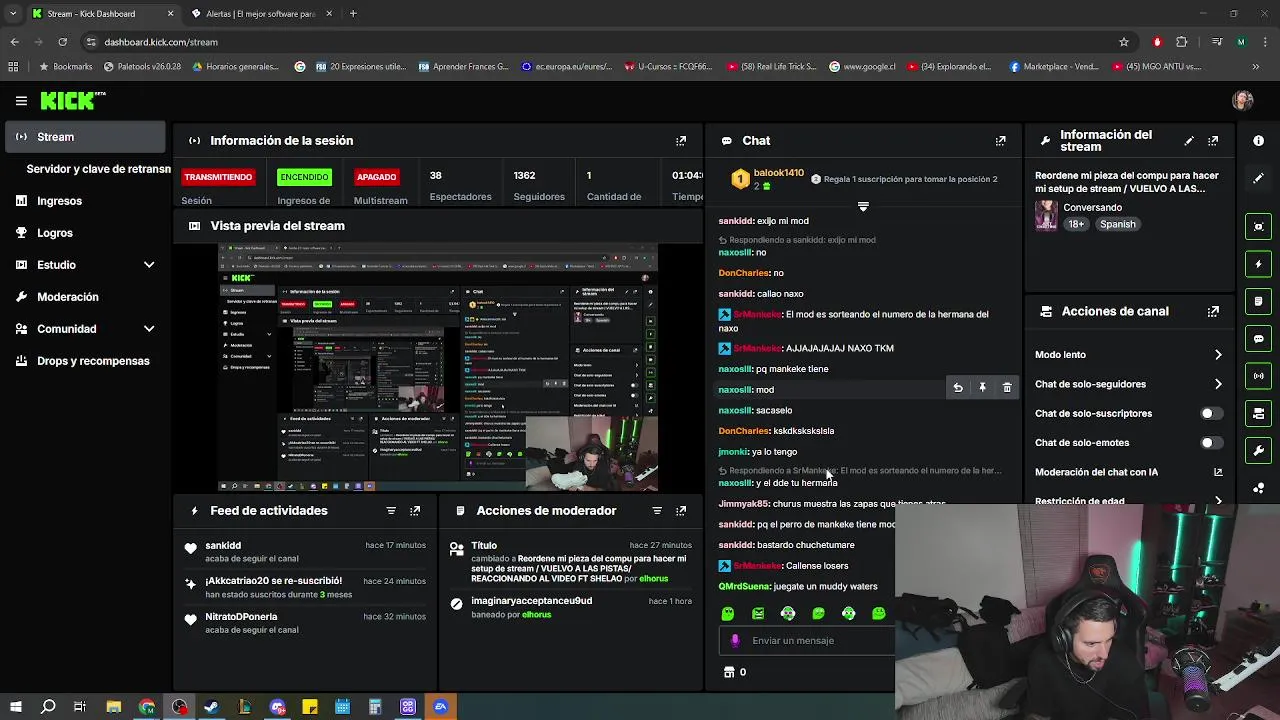Image resolution: width=1280 pixels, height=720 pixels.
Task: Click the info icon in the right sidebar
Action: pos(1259,141)
